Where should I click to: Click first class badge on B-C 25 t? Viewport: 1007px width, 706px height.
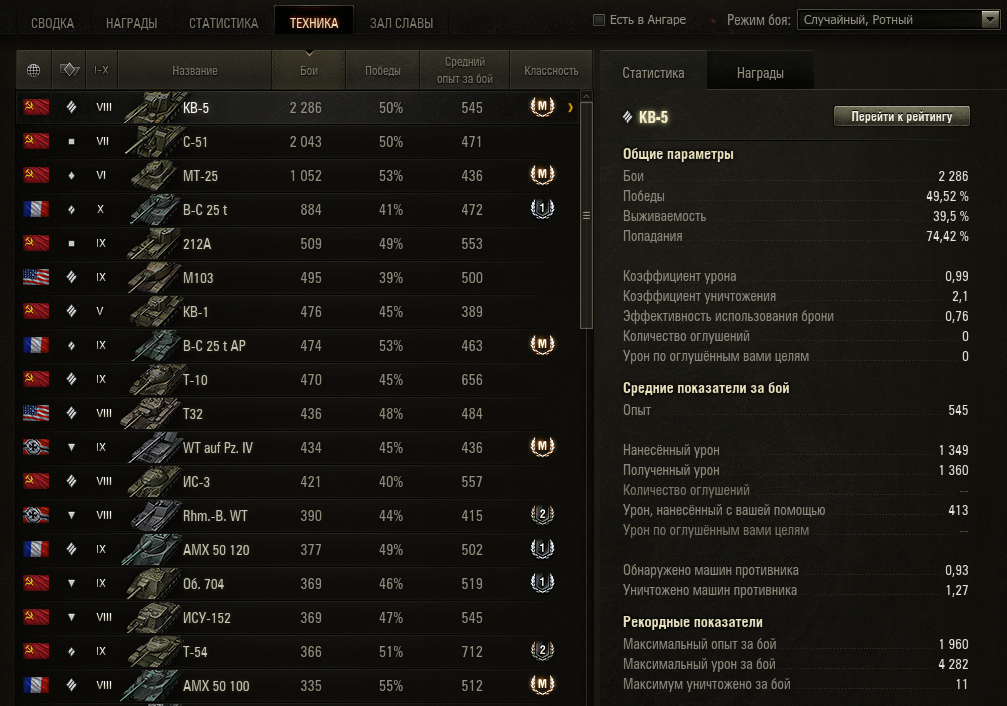point(542,208)
